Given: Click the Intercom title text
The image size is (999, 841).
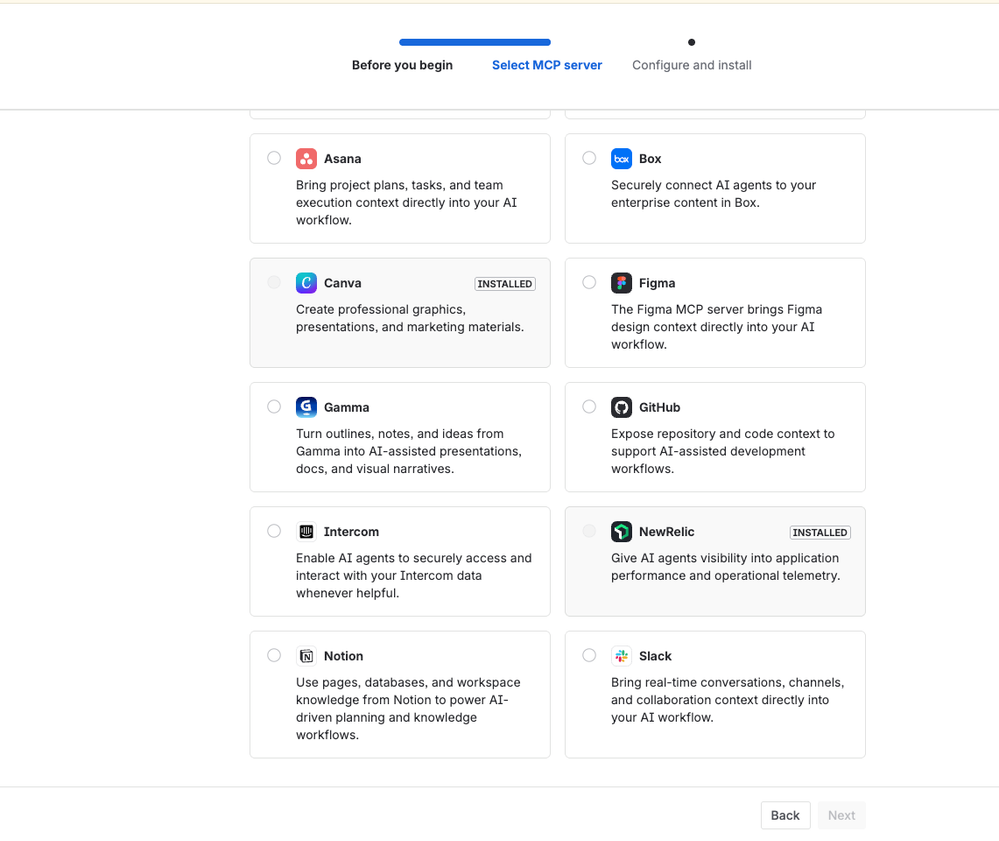Looking at the screenshot, I should click(351, 531).
